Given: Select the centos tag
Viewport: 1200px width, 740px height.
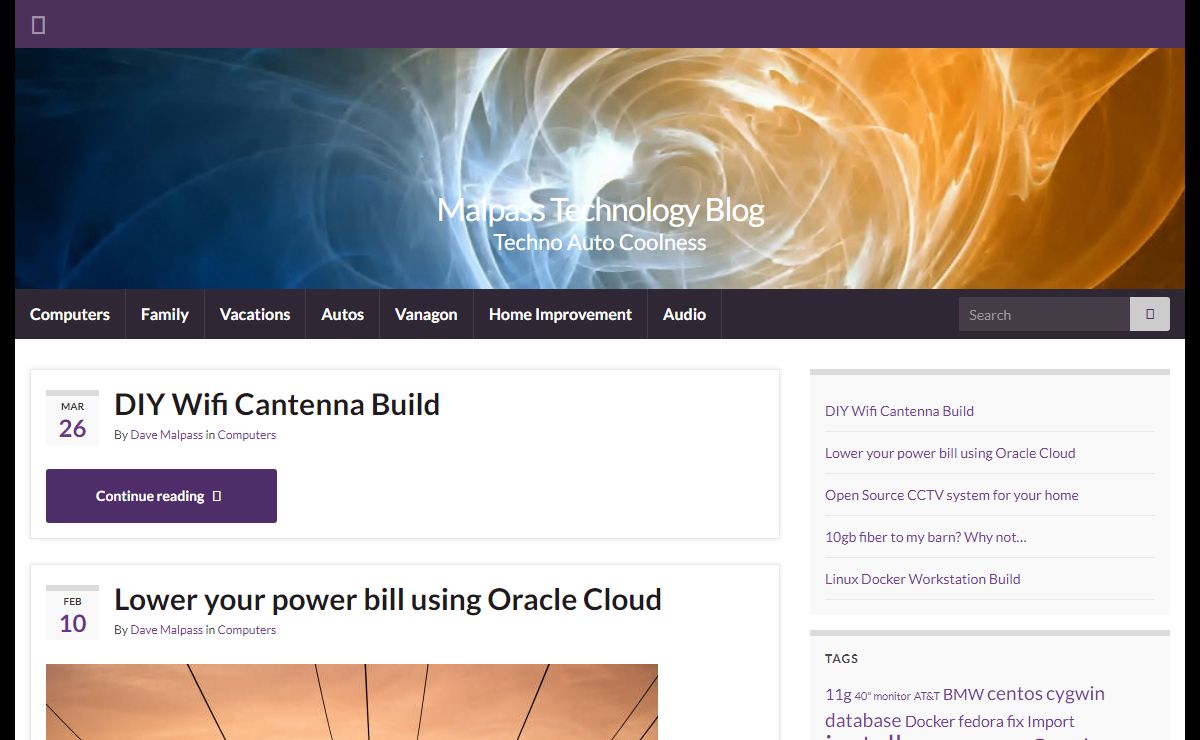Looking at the screenshot, I should click(x=1014, y=693).
